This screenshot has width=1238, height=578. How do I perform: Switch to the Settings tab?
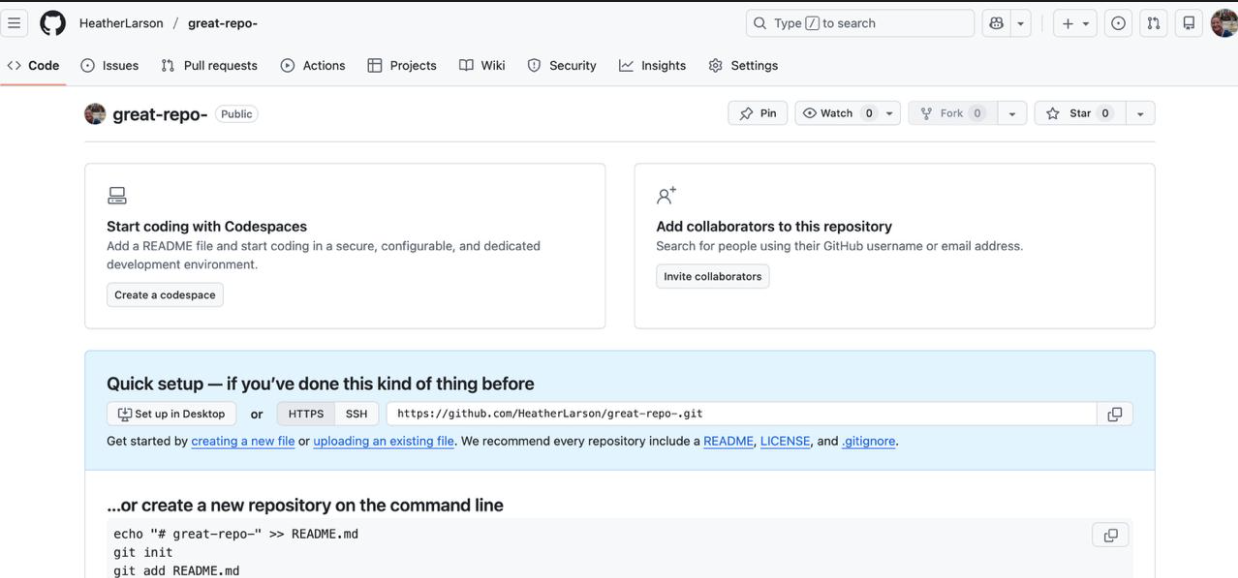(745, 65)
